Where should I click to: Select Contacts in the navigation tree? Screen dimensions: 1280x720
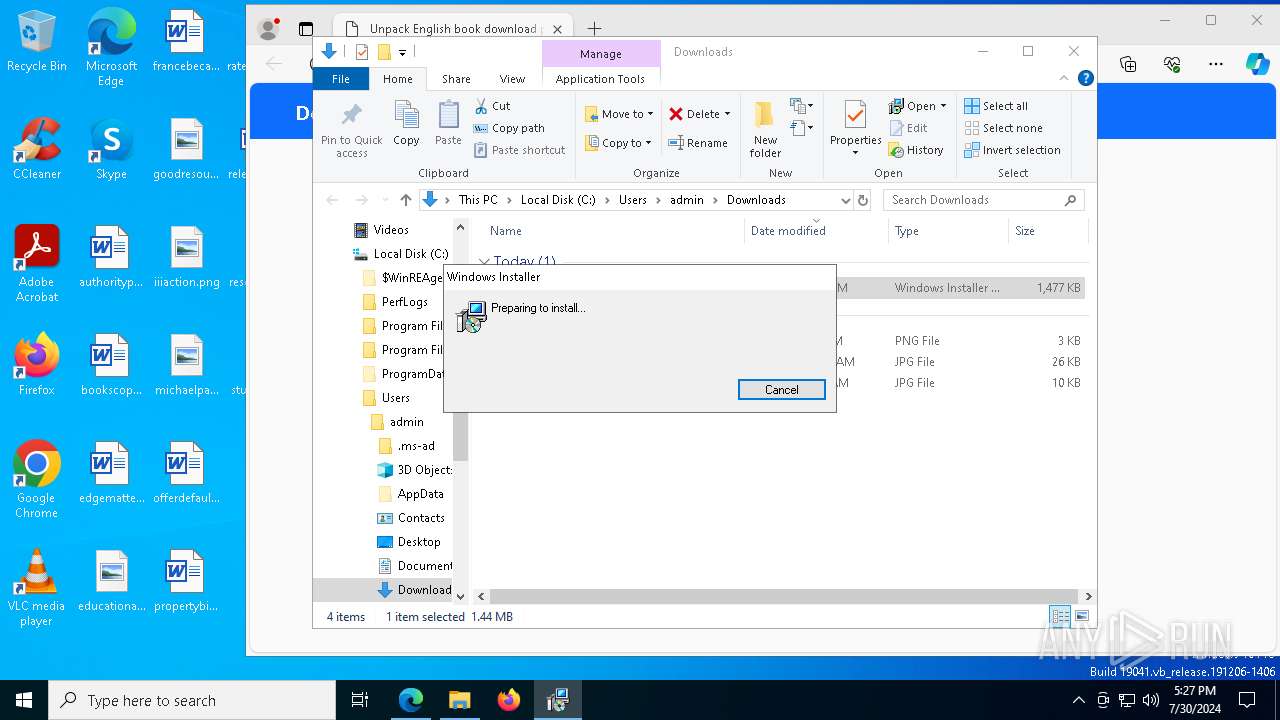421,518
